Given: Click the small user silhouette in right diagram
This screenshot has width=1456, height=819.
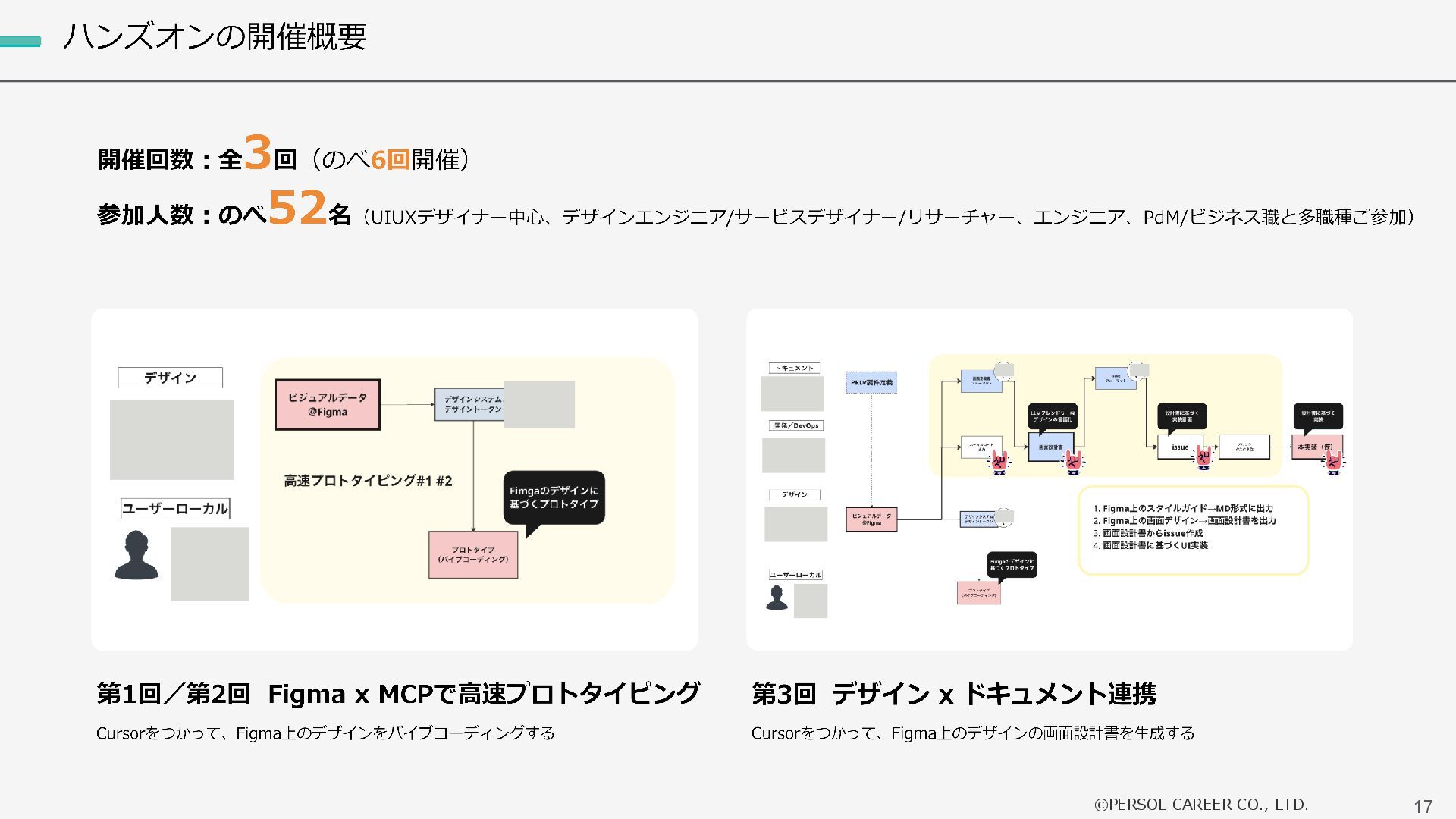Looking at the screenshot, I should coord(777,598).
